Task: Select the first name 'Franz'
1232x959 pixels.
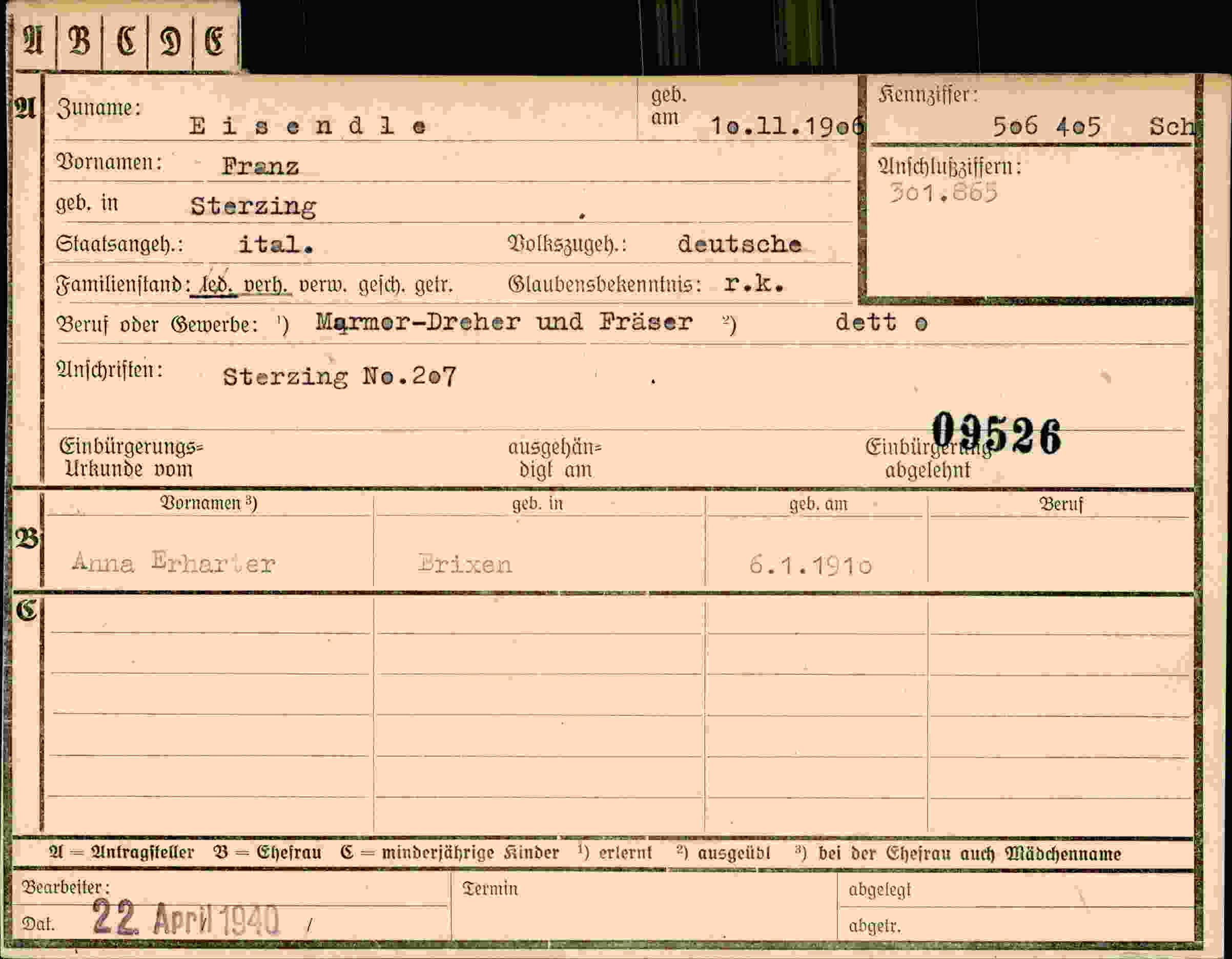Action: (260, 166)
